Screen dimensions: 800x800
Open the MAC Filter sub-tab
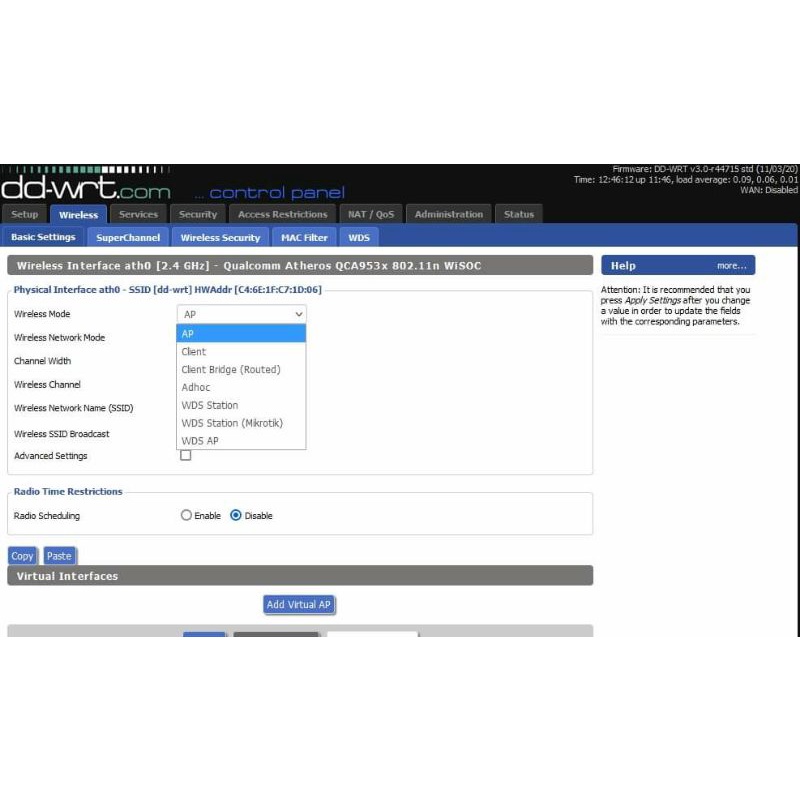[304, 237]
